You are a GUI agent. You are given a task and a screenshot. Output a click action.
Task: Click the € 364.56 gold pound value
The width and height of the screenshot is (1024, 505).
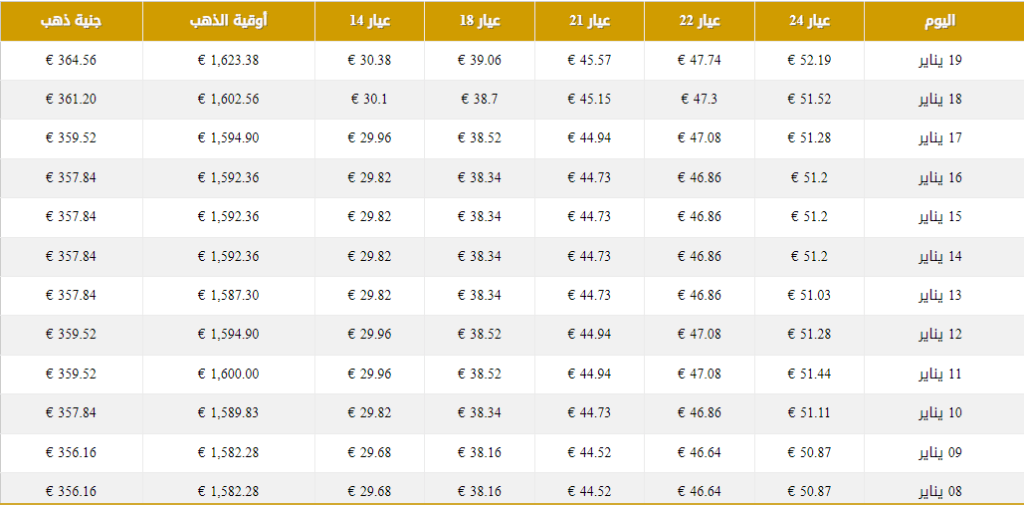71,60
